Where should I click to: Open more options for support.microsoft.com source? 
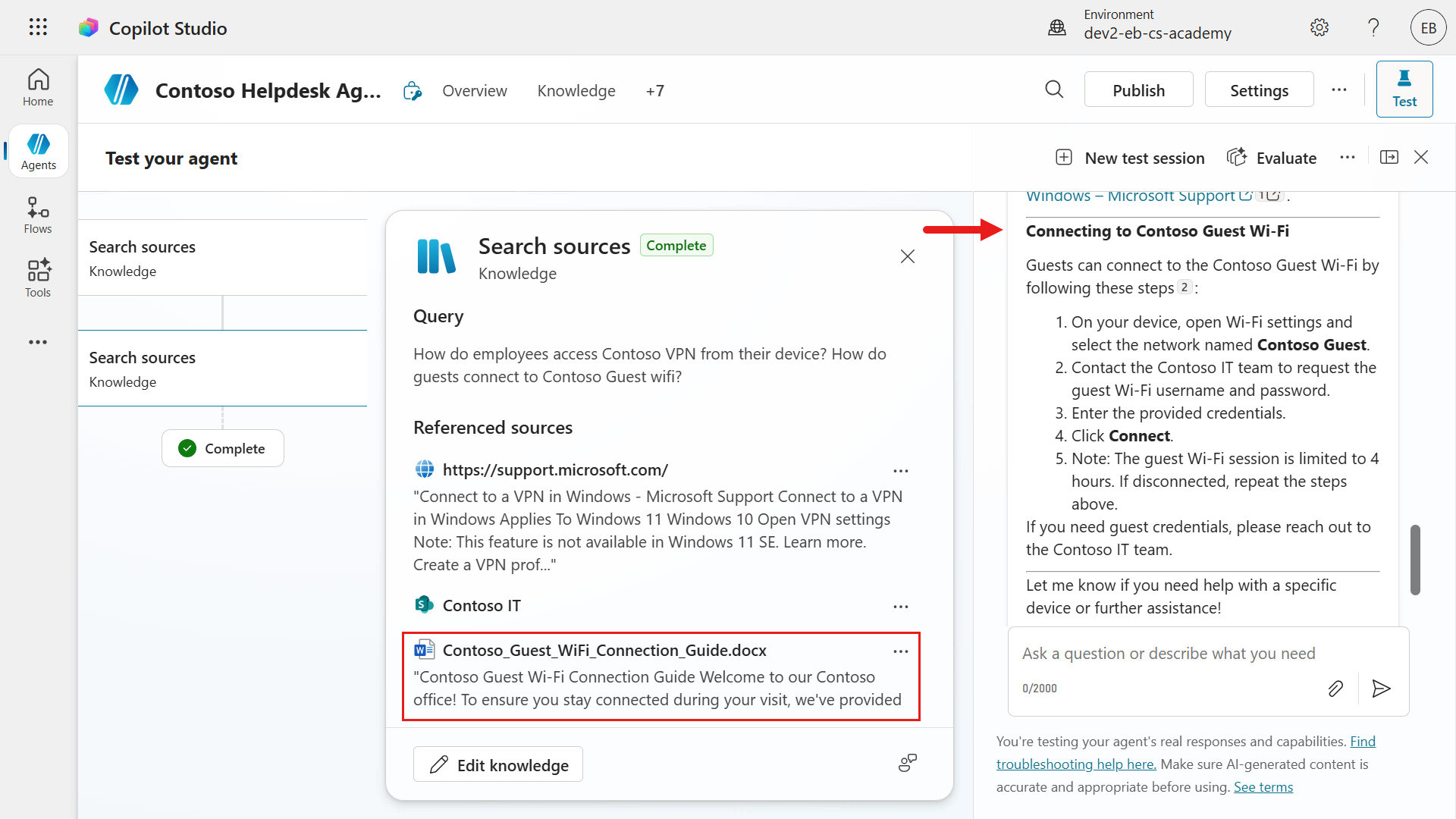[900, 471]
